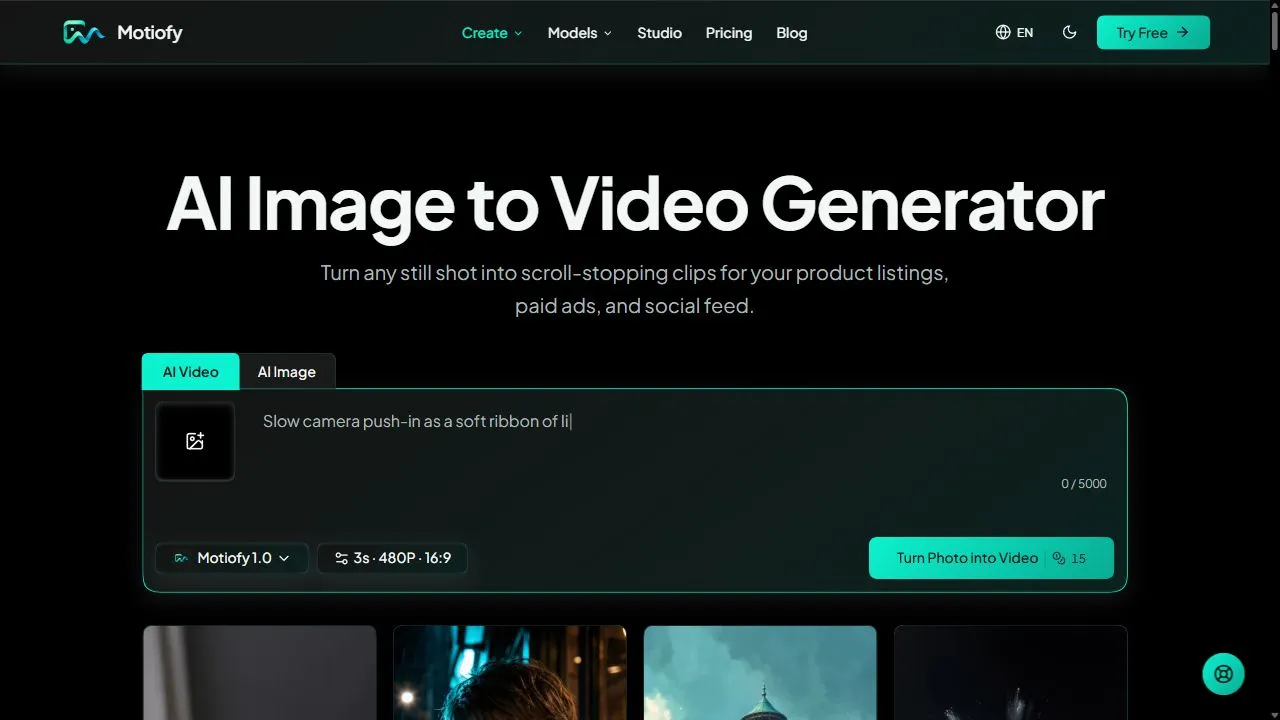Viewport: 1280px width, 720px height.
Task: Toggle dark mode with the moon icon
Action: 1069,32
